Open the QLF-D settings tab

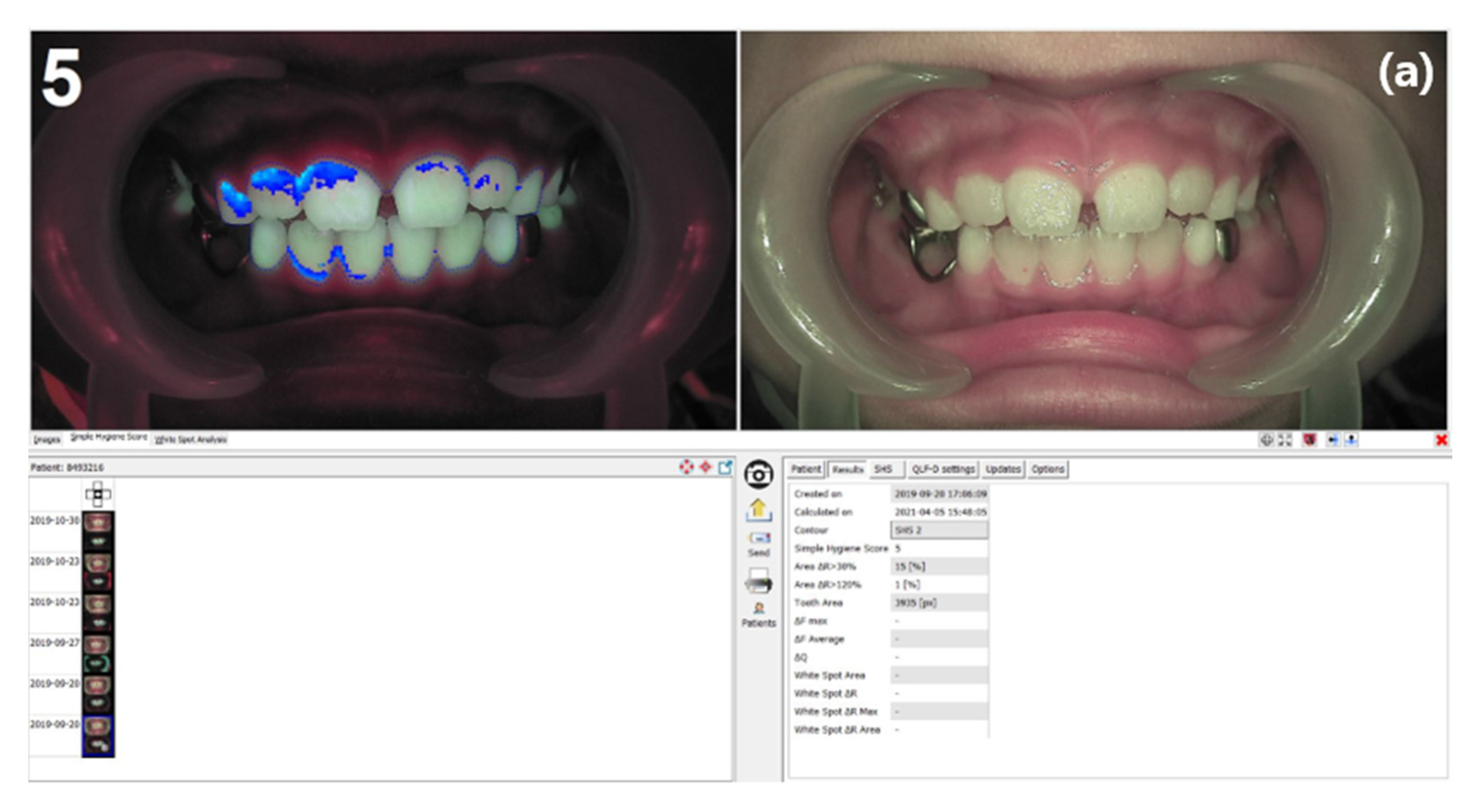(x=943, y=469)
